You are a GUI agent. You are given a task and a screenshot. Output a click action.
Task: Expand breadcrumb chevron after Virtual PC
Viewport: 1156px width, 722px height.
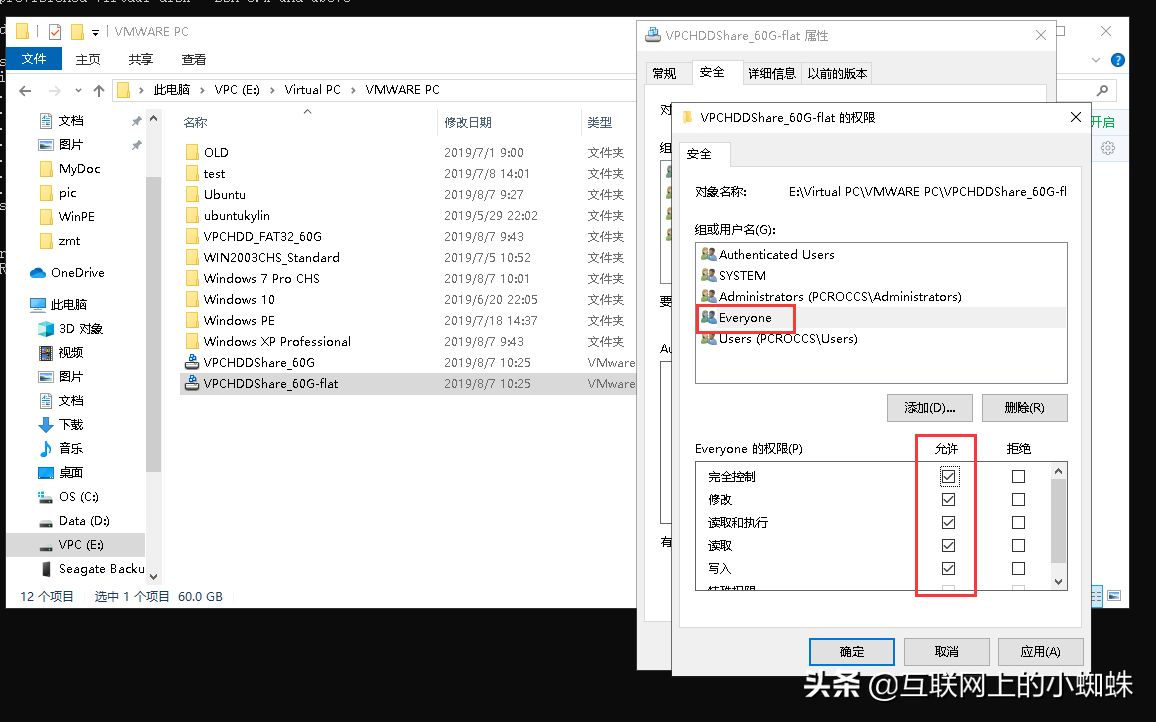point(353,90)
